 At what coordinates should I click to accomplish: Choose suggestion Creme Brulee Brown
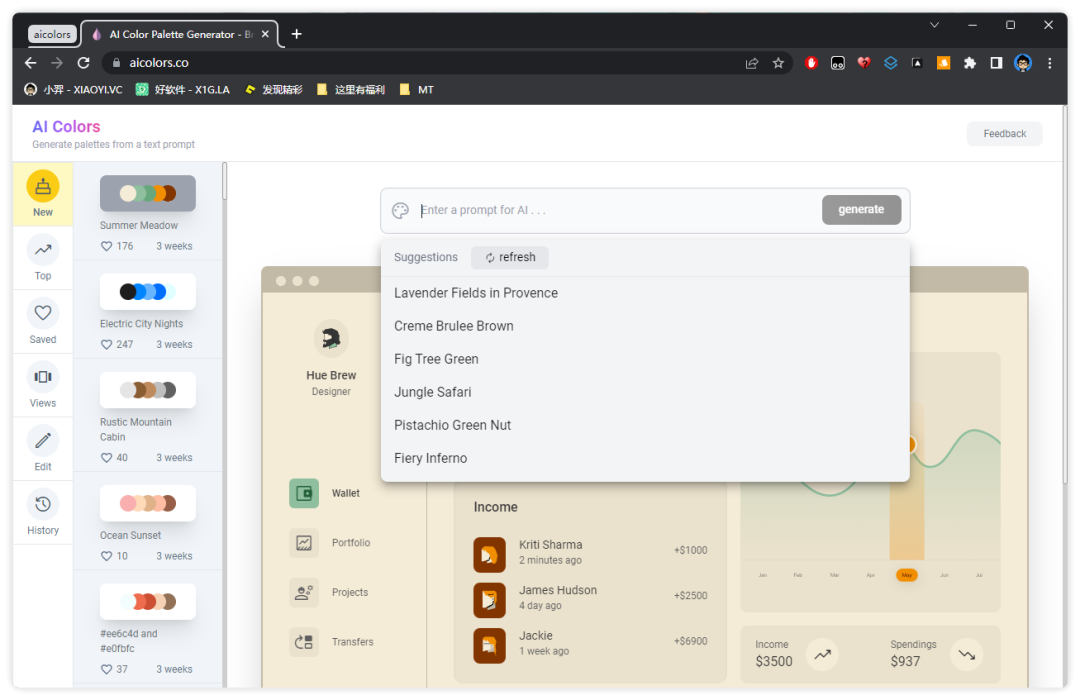[x=645, y=326]
